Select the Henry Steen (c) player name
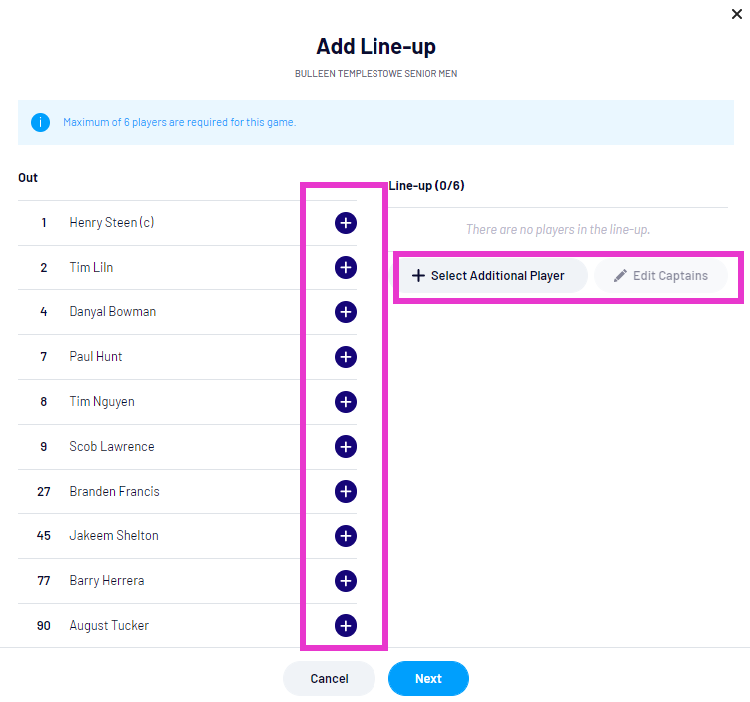The height and width of the screenshot is (702, 750). pyautogui.click(x=112, y=223)
